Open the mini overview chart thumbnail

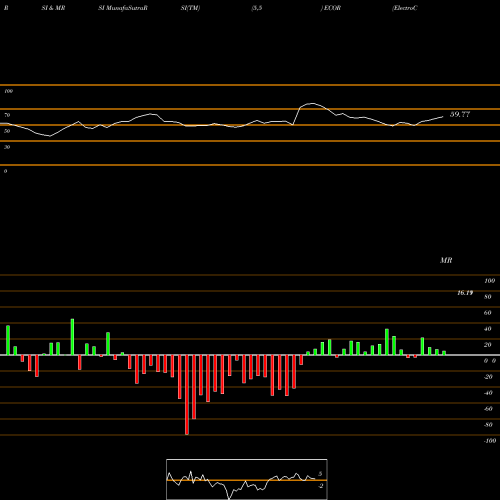coord(247,479)
